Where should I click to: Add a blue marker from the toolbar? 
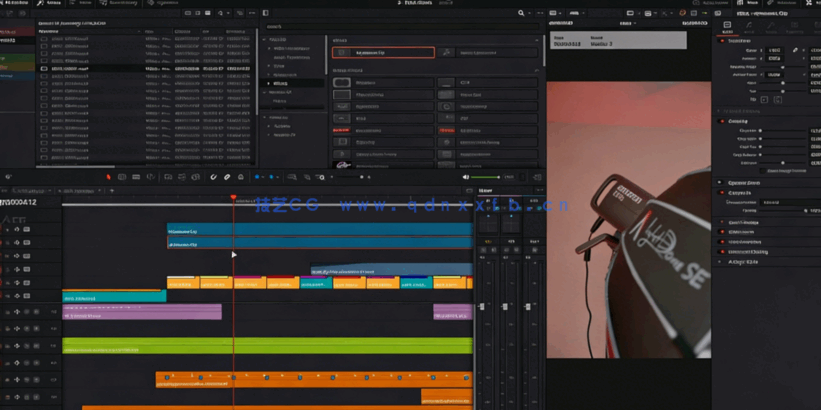(x=271, y=177)
